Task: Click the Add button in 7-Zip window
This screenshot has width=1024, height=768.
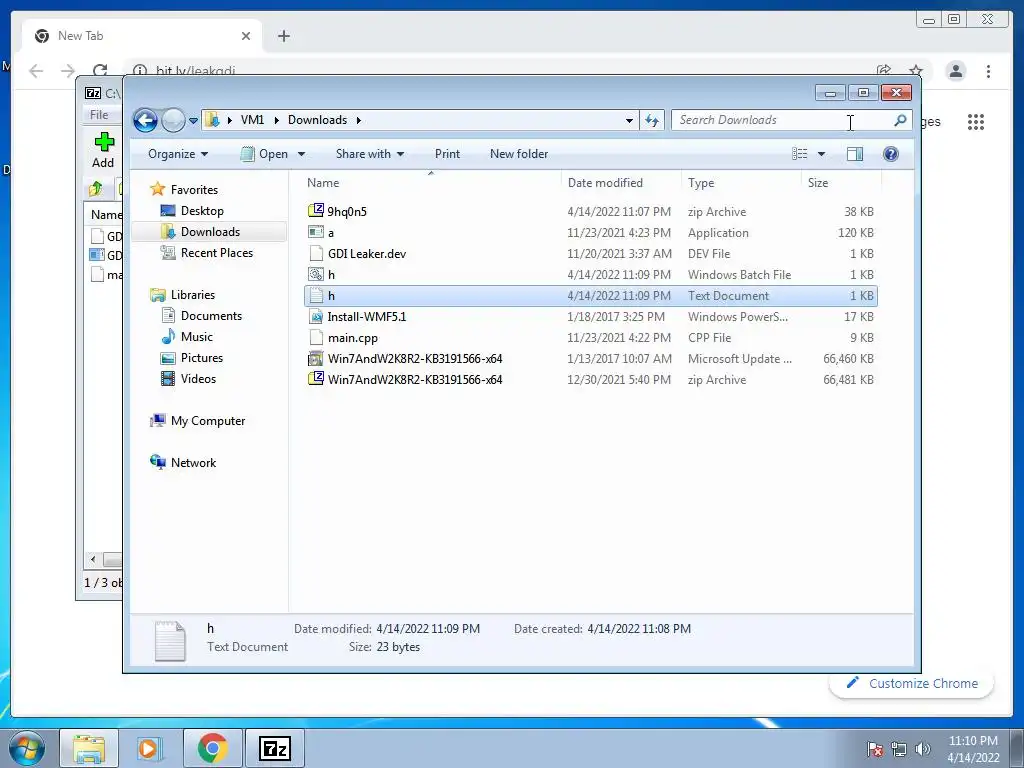Action: 103,150
